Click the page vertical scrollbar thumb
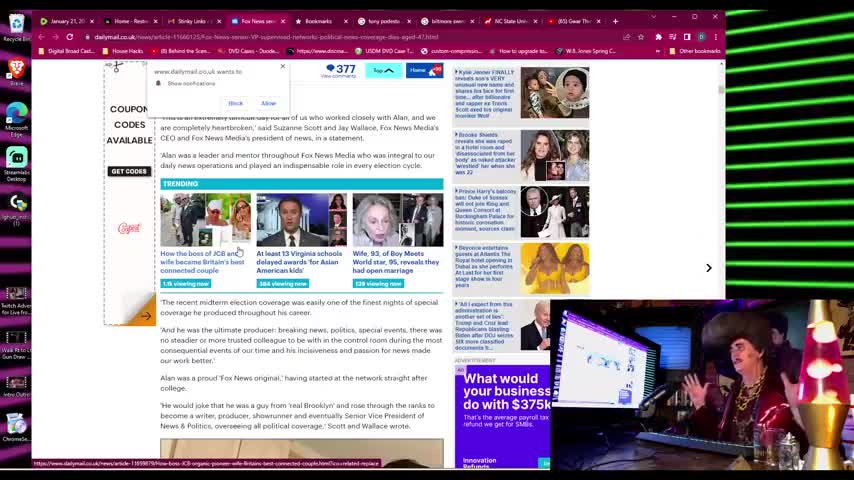 tap(722, 90)
